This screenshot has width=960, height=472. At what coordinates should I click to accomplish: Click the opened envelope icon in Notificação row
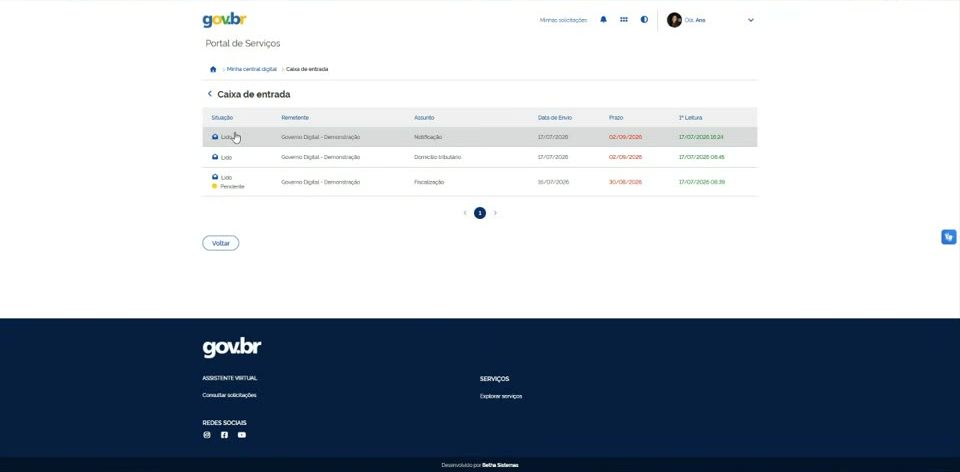215,137
